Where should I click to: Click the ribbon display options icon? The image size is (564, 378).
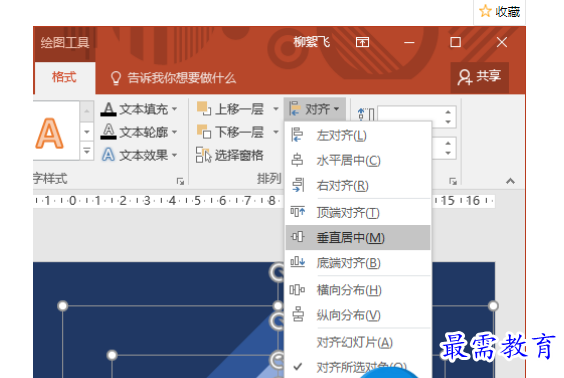tap(362, 42)
